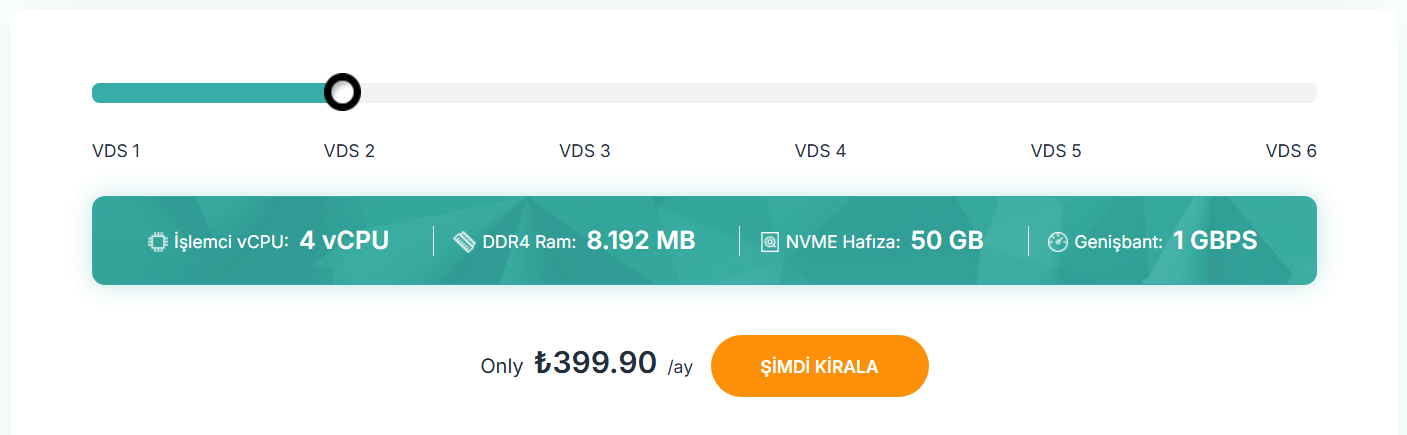Click the Genişbant speedometer icon
1407x435 pixels.
1058,242
